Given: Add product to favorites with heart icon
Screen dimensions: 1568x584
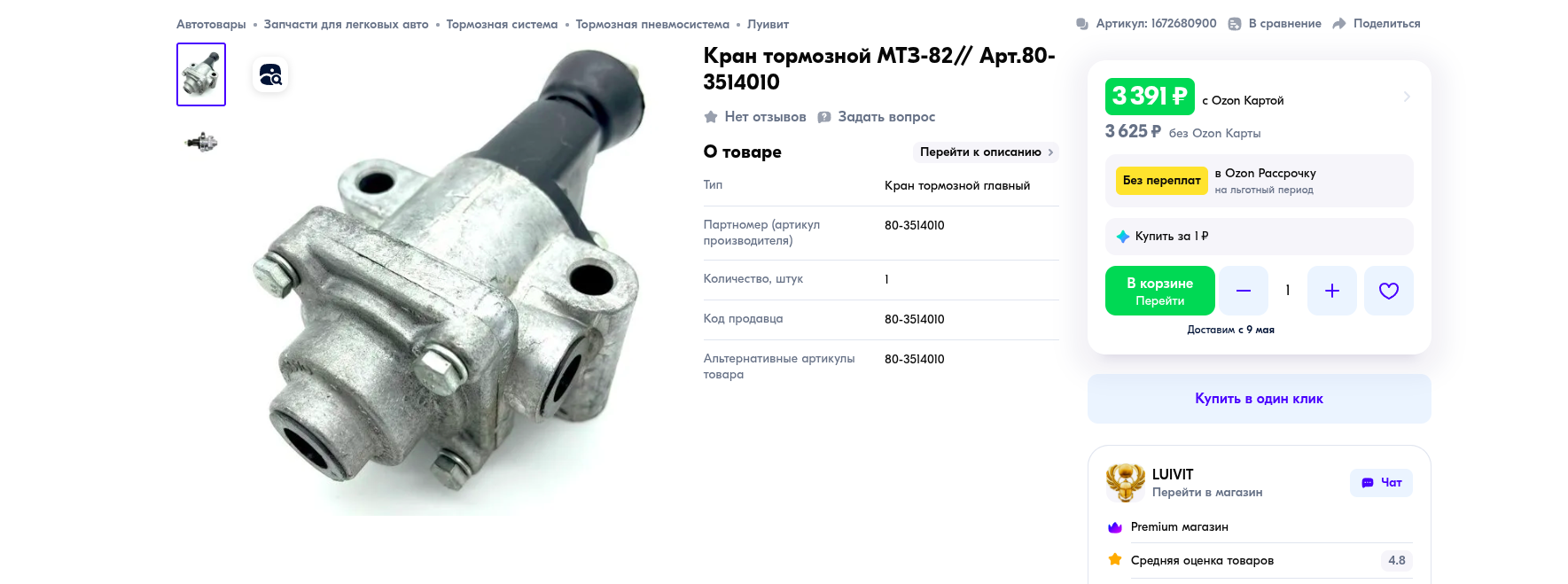Looking at the screenshot, I should click(1388, 291).
